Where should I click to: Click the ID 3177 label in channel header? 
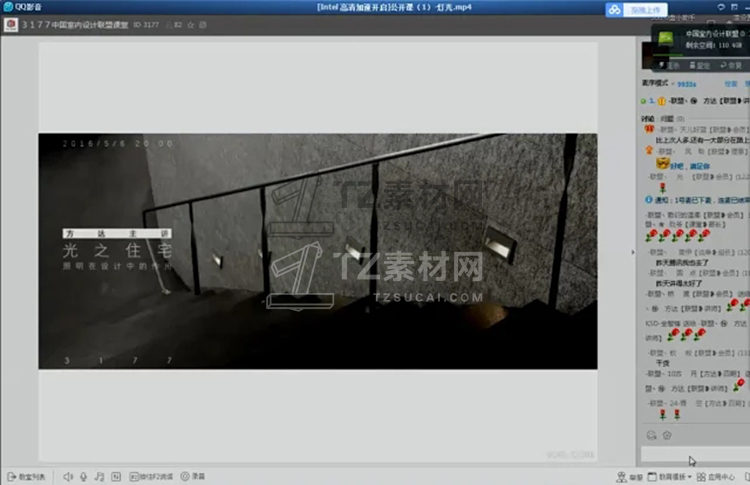pos(146,25)
